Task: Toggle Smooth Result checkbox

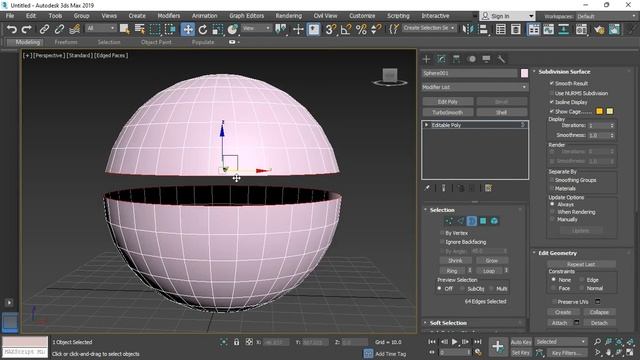Action: pos(552,83)
